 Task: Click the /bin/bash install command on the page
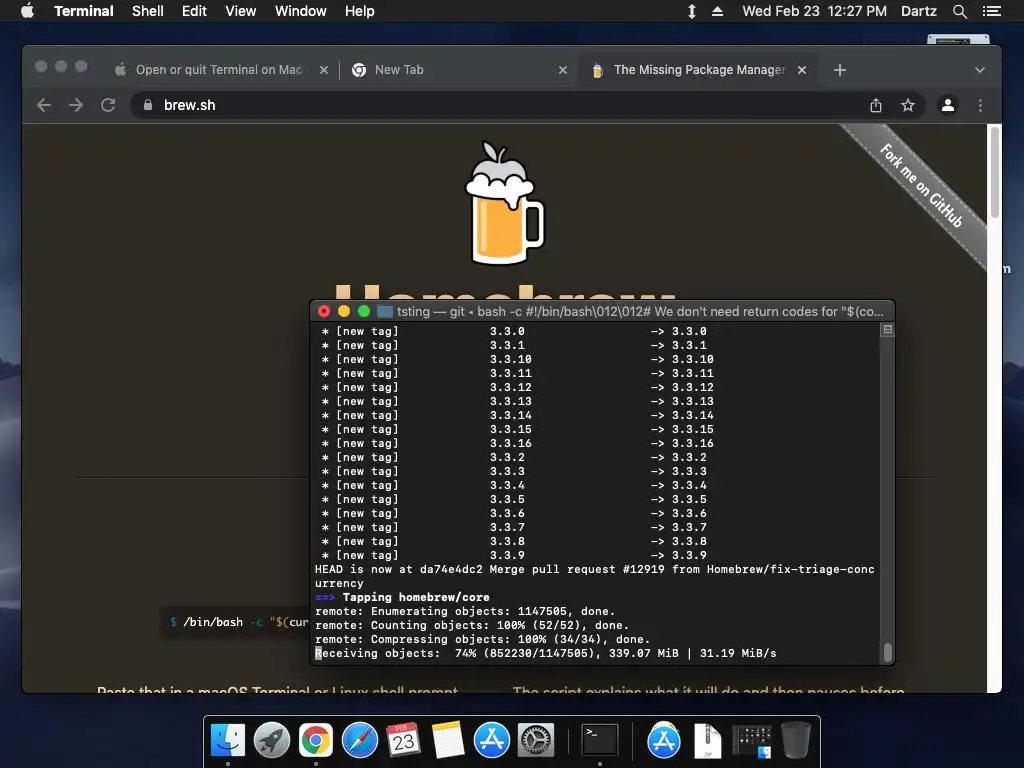click(238, 622)
